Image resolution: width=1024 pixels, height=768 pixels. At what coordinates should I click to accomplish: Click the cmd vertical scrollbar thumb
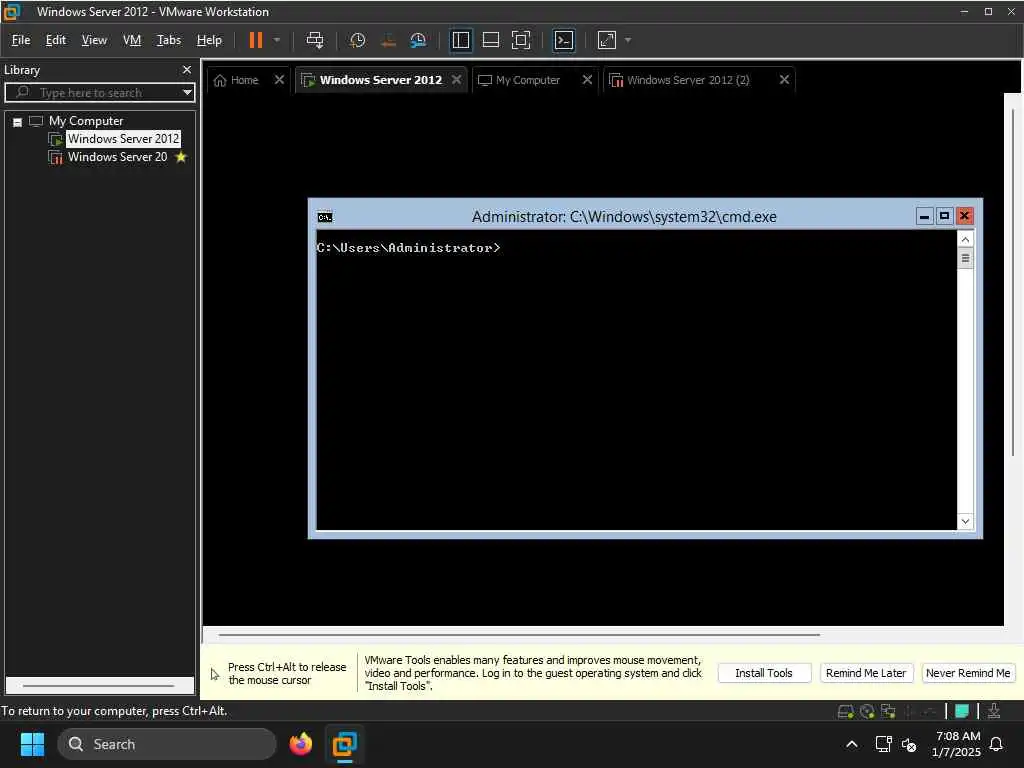click(x=965, y=258)
